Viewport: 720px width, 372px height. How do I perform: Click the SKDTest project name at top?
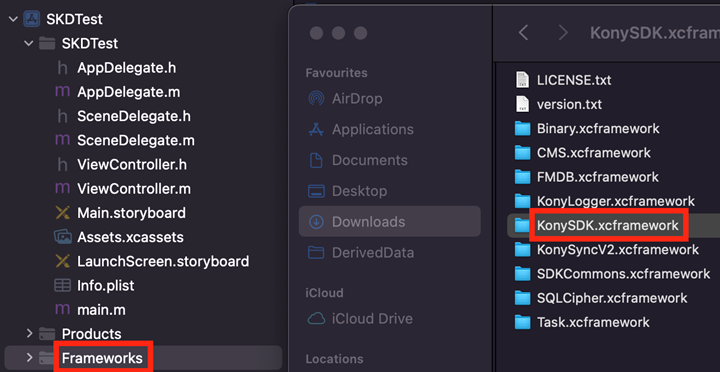click(x=74, y=19)
